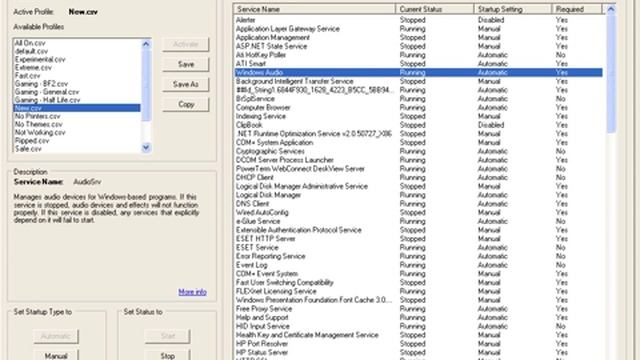Screen dimensions: 640x360
Task: Sort by Required column header
Action: point(577,9)
